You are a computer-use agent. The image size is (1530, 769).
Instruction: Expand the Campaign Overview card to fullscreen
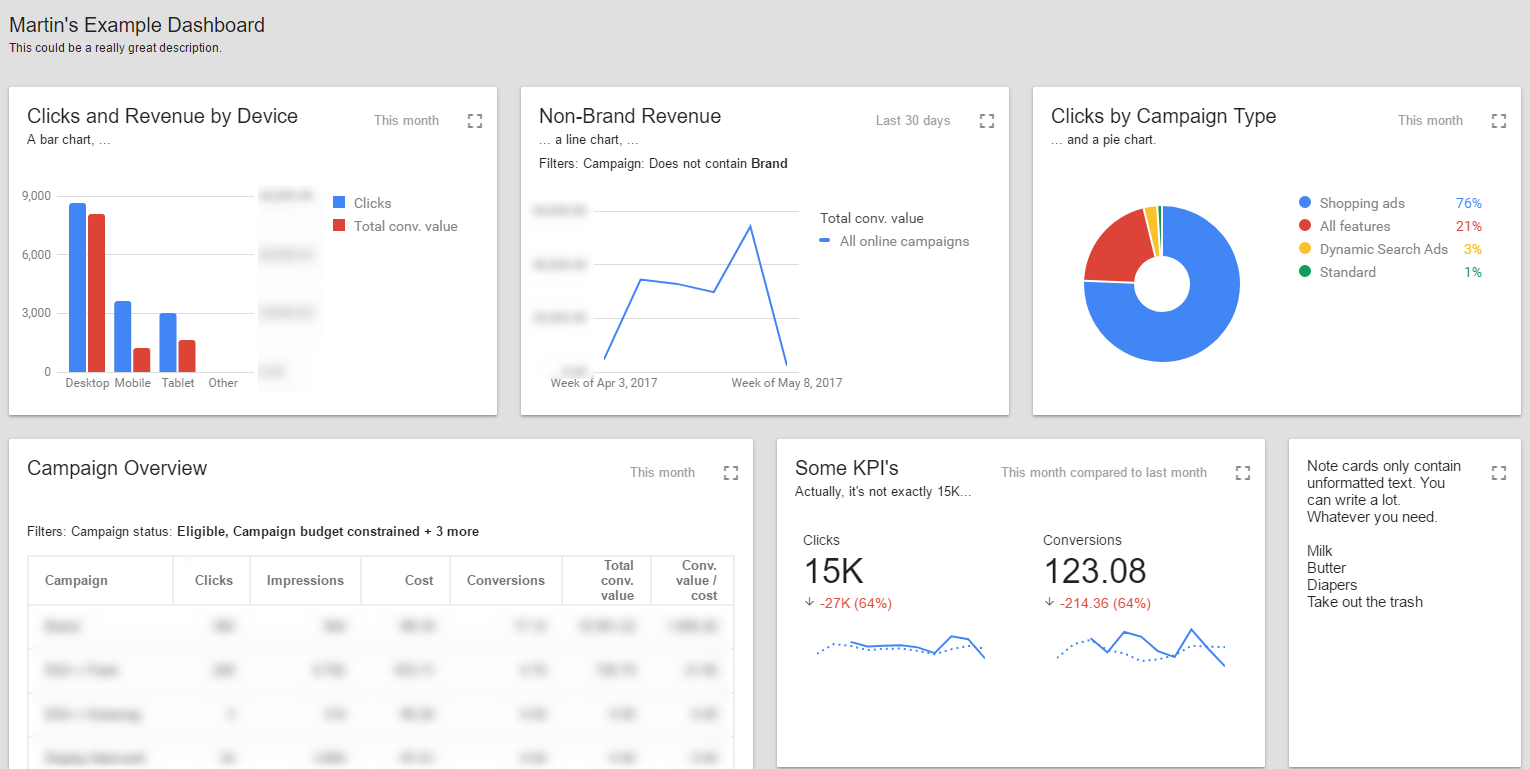pyautogui.click(x=731, y=473)
